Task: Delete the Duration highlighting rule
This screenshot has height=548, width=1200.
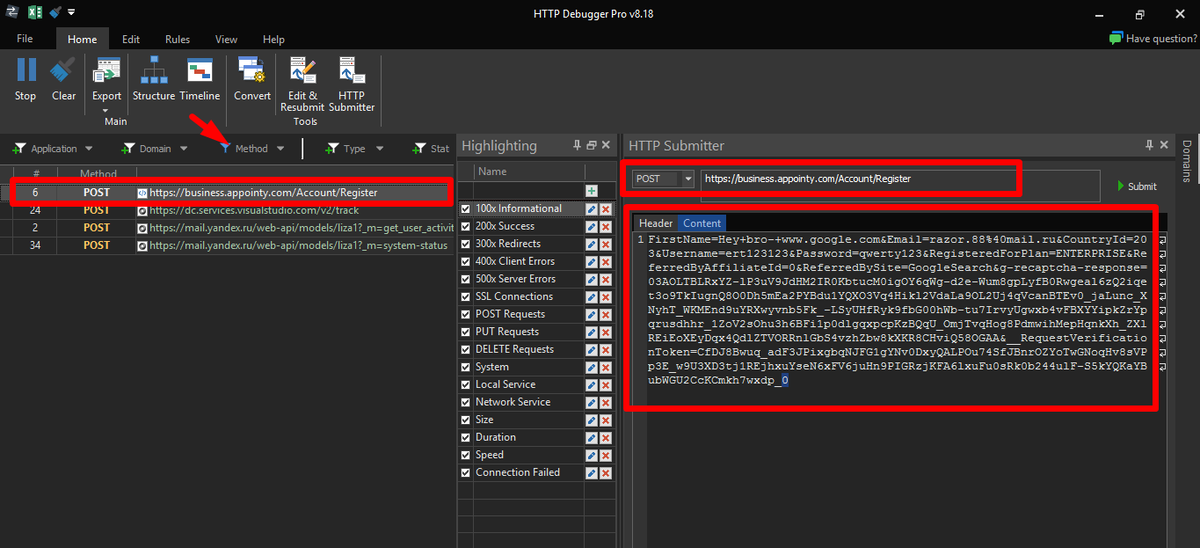Action: pos(606,437)
